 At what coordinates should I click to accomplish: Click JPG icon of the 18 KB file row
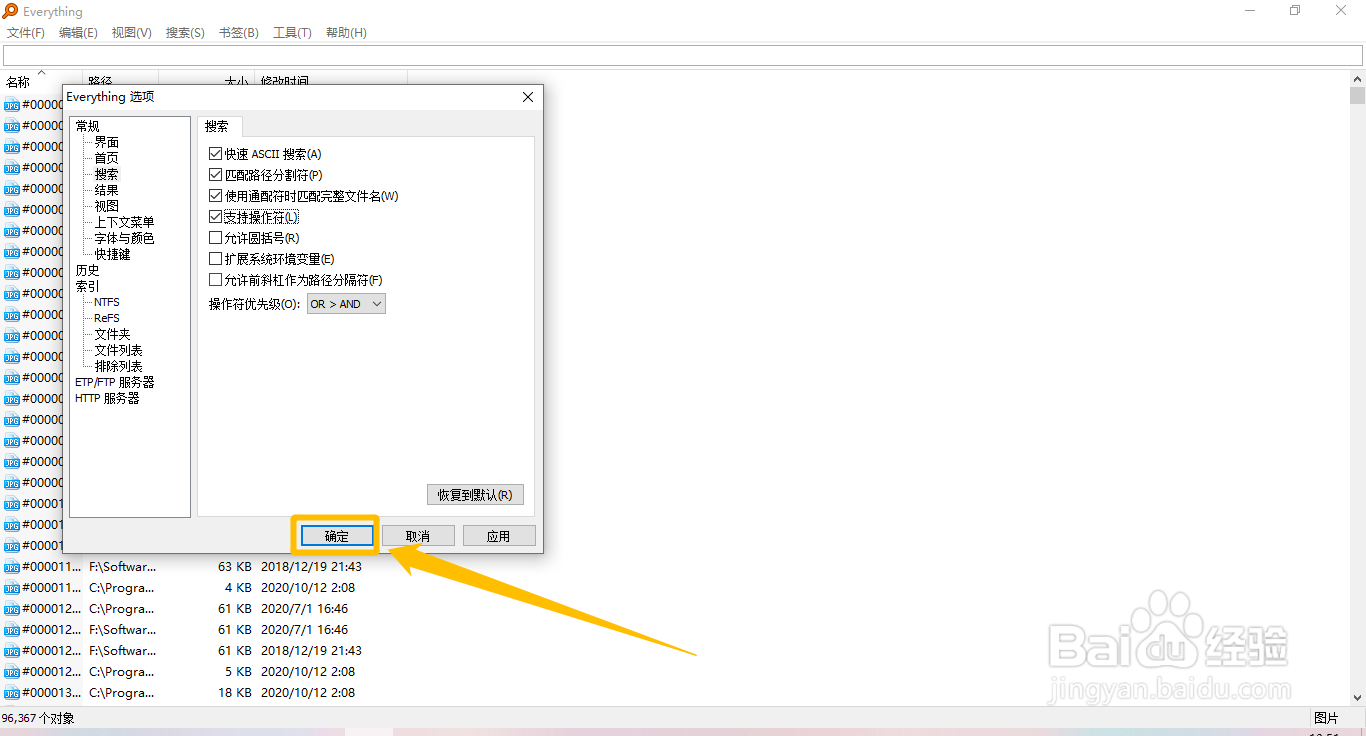click(x=11, y=693)
